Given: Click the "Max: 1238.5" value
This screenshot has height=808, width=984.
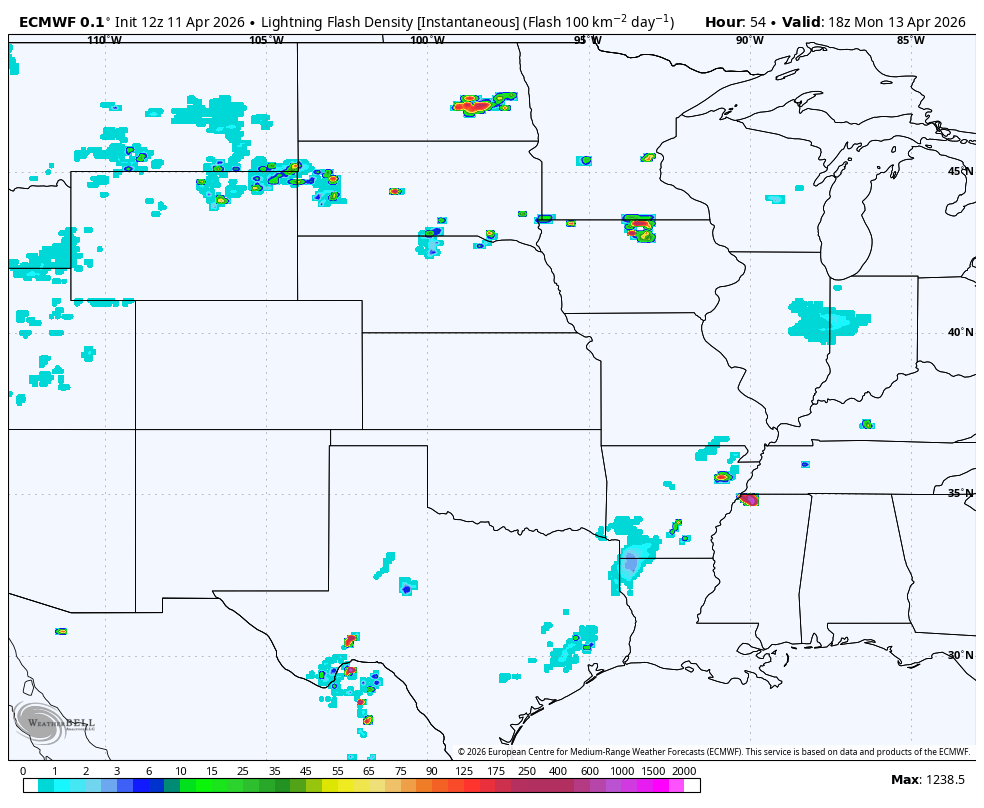Looking at the screenshot, I should coord(928,780).
